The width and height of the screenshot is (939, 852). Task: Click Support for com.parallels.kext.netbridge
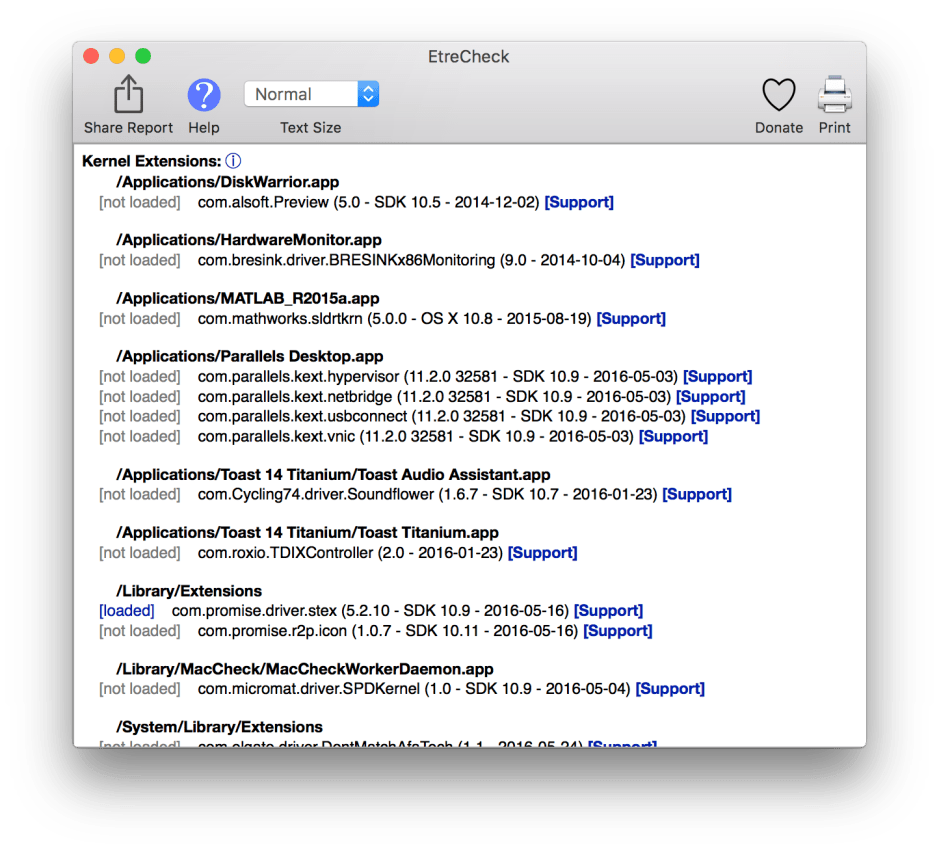pyautogui.click(x=710, y=396)
